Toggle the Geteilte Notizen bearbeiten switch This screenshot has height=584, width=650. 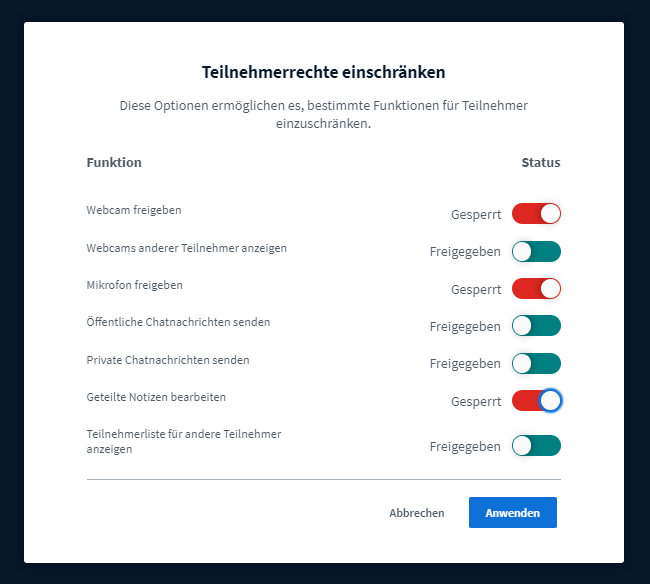pos(536,401)
